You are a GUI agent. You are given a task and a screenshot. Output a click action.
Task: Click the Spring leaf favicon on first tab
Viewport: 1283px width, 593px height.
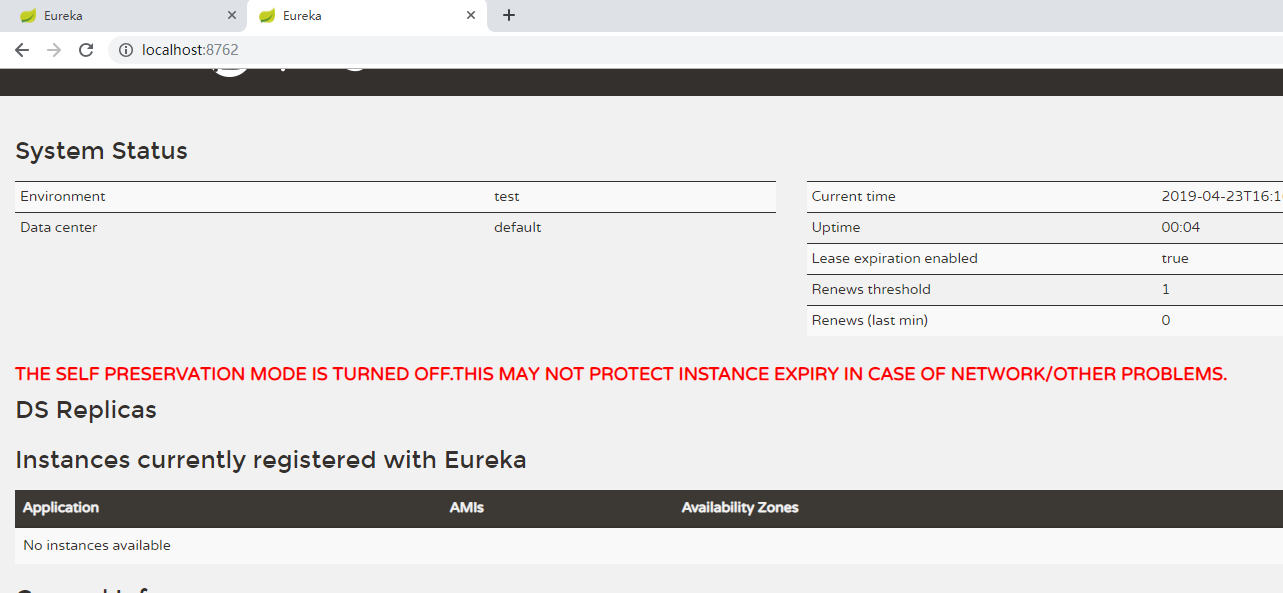click(x=28, y=16)
